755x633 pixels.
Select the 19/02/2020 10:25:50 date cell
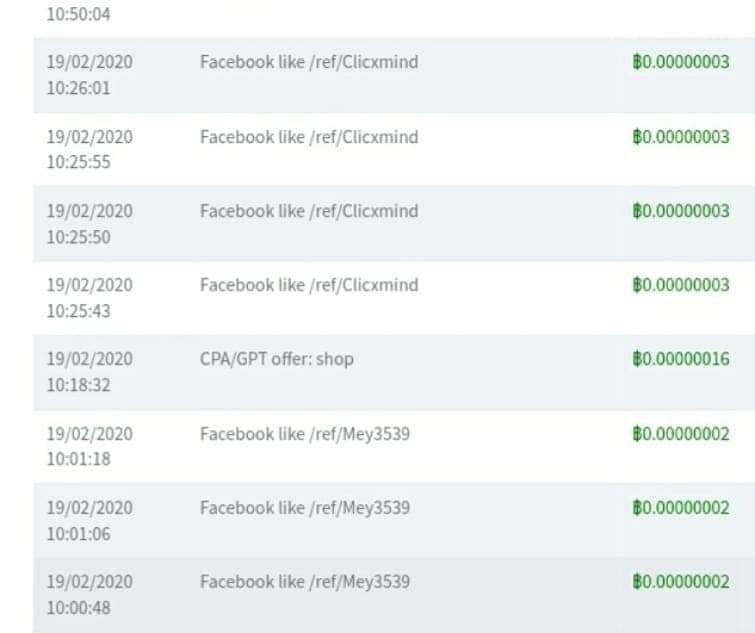tap(89, 224)
